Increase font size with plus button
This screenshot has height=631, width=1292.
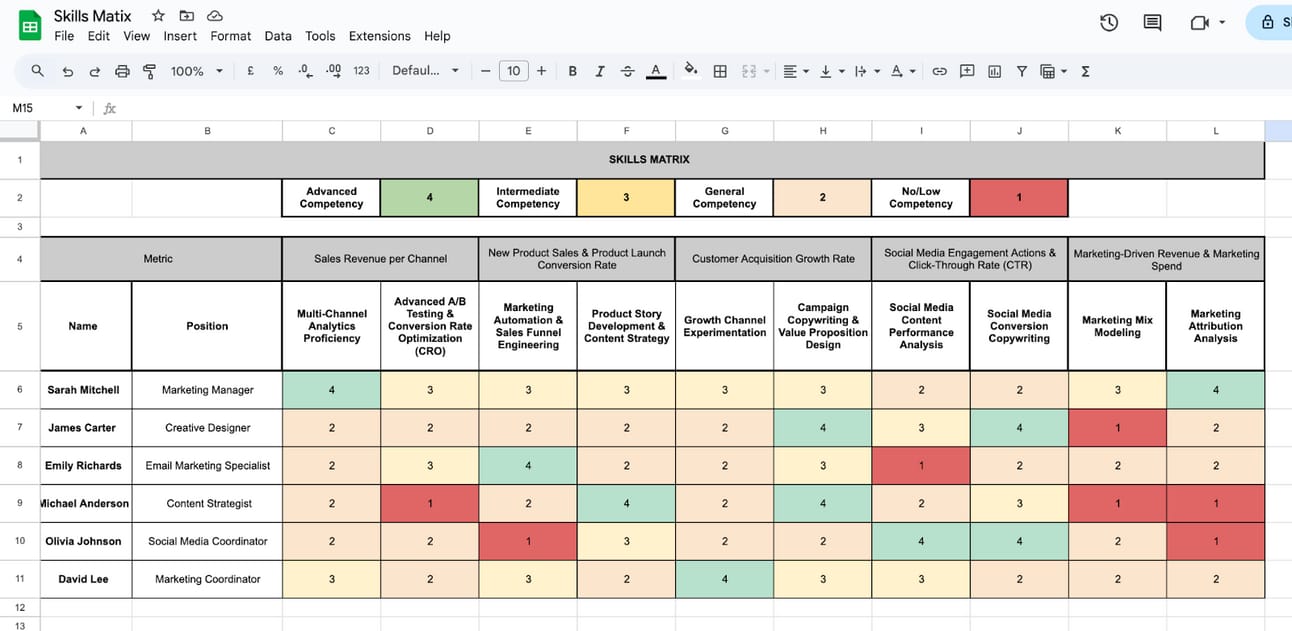[541, 71]
